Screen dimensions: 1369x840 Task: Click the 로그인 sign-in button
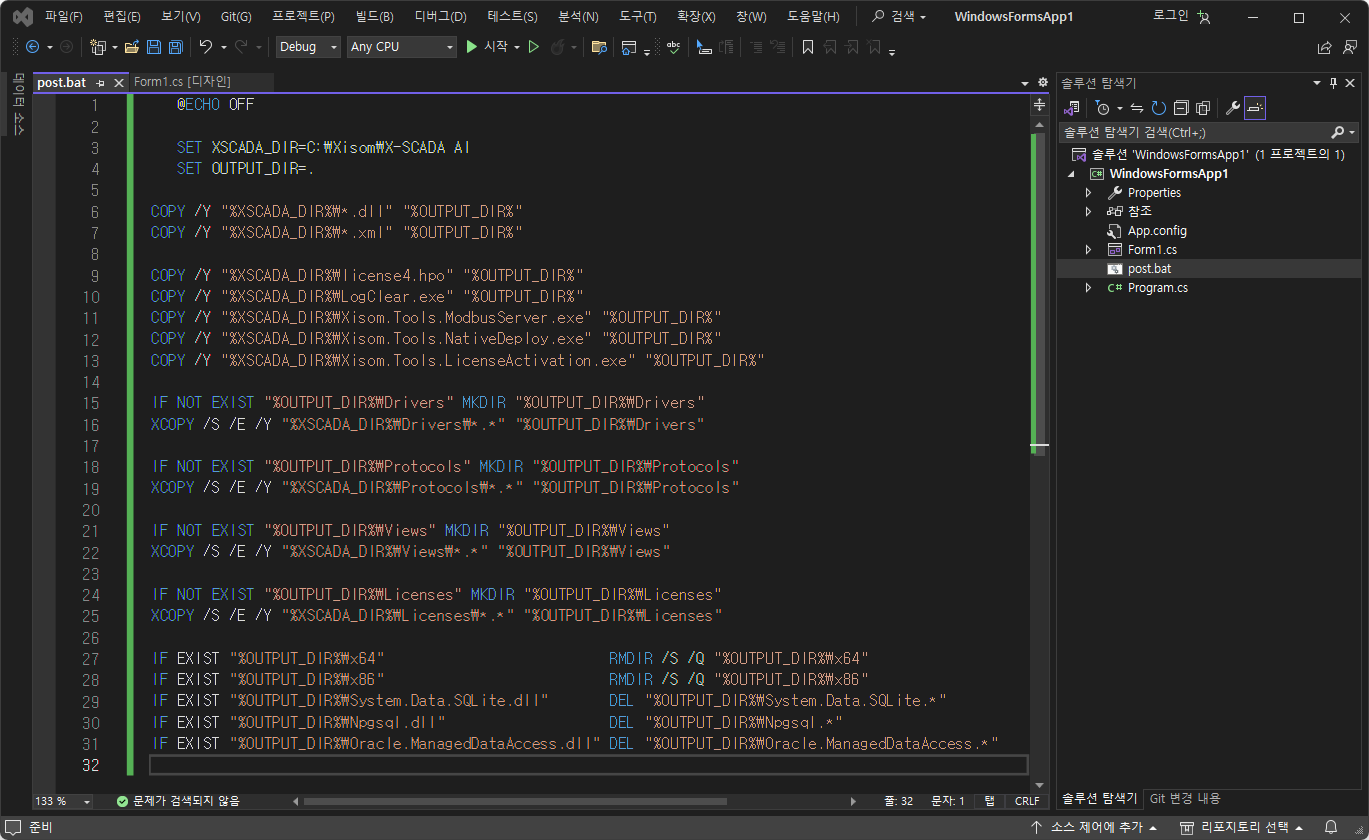(1181, 17)
